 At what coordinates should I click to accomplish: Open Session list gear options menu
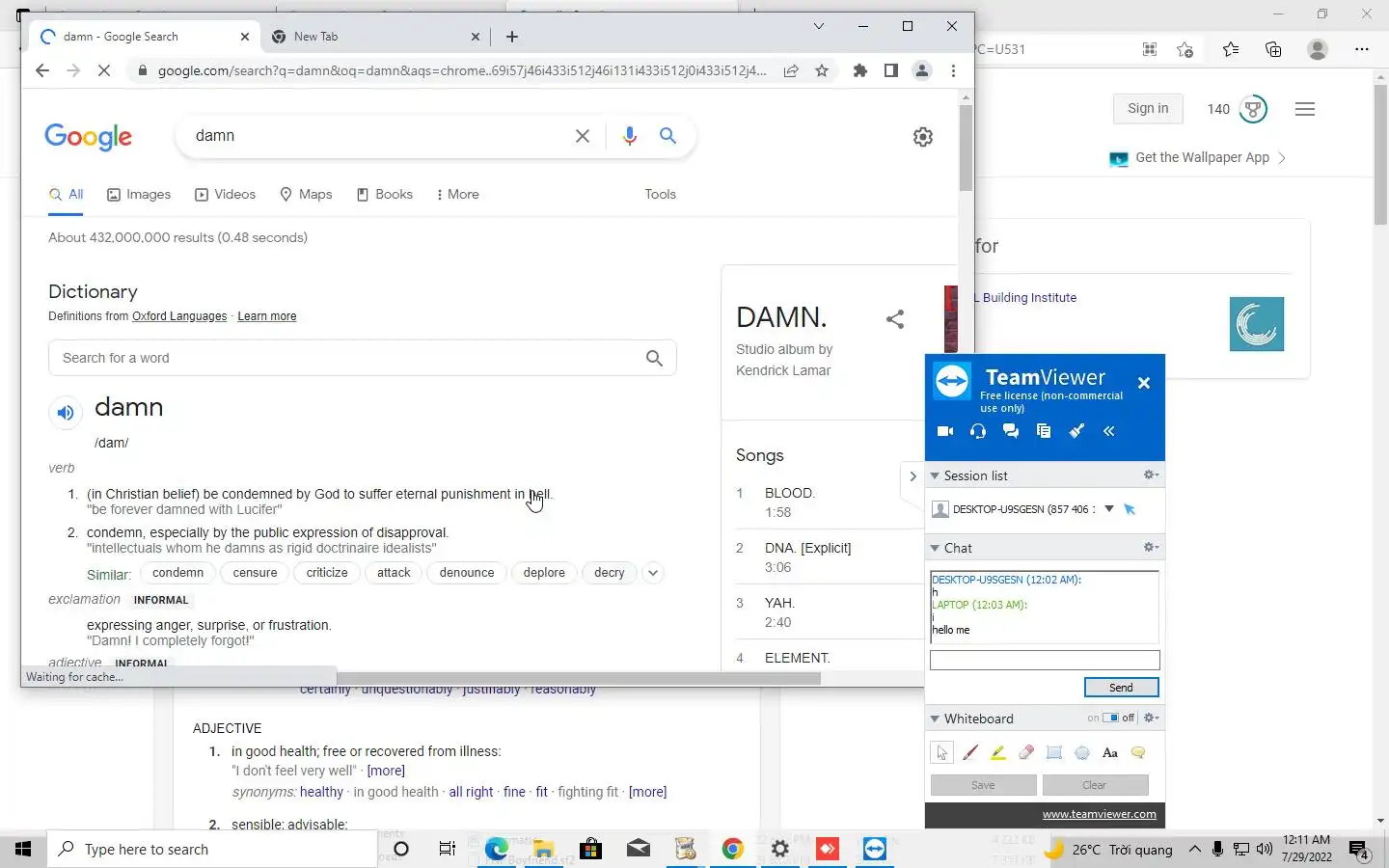(x=1151, y=475)
